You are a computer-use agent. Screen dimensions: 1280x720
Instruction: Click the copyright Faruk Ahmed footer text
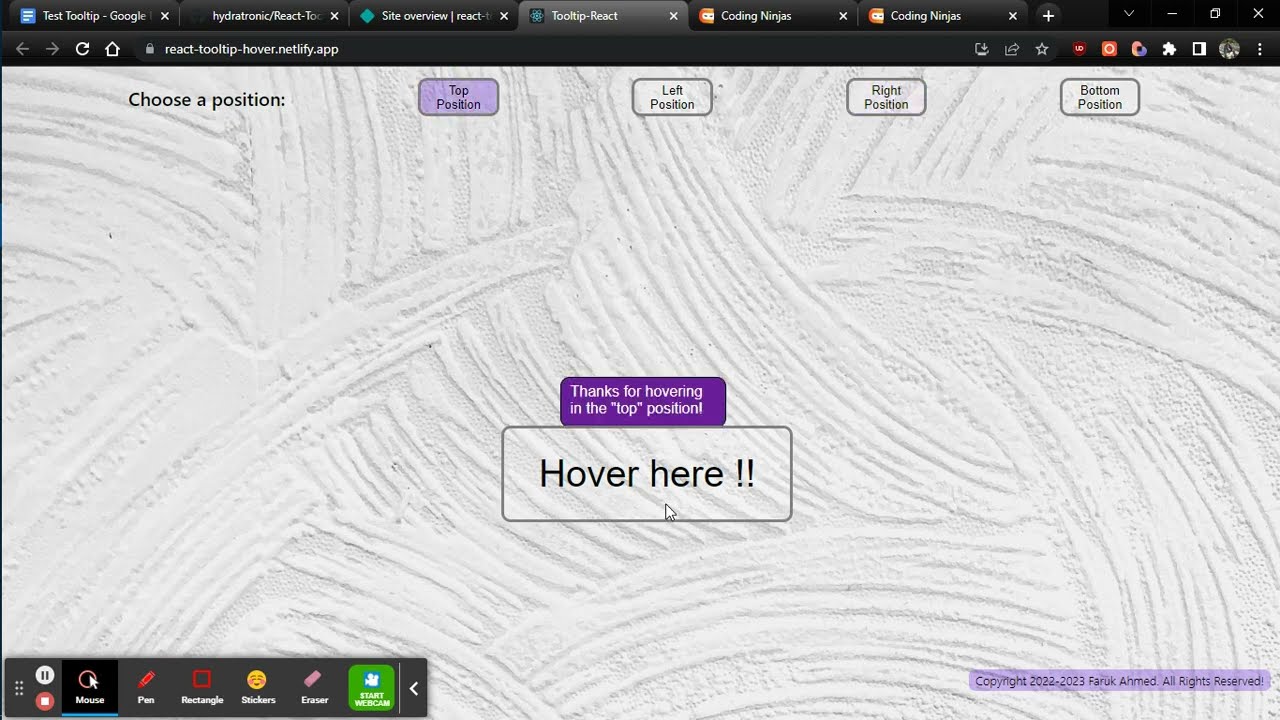click(x=1119, y=681)
